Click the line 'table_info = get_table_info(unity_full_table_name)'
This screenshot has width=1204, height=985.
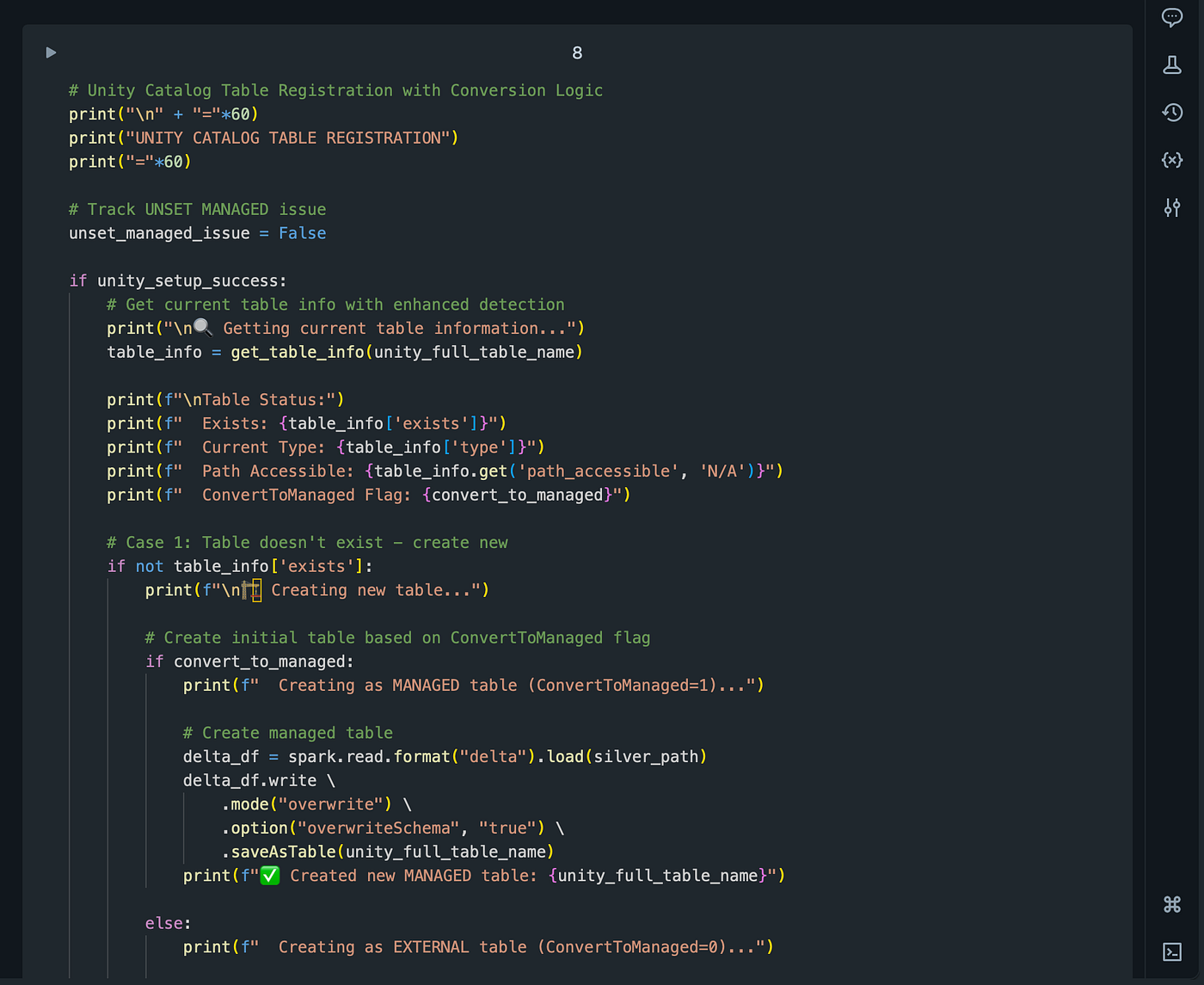pyautogui.click(x=345, y=352)
